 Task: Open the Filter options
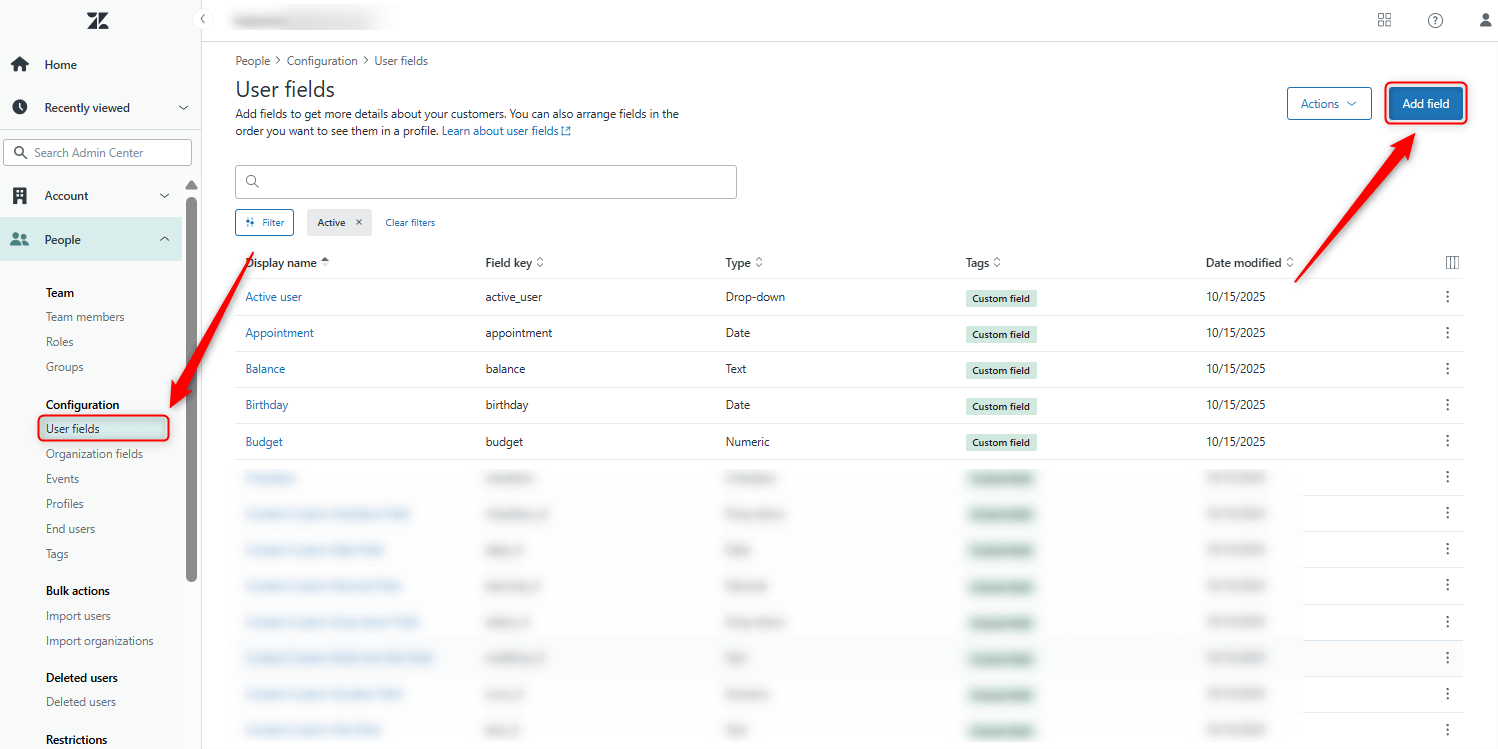coord(264,222)
